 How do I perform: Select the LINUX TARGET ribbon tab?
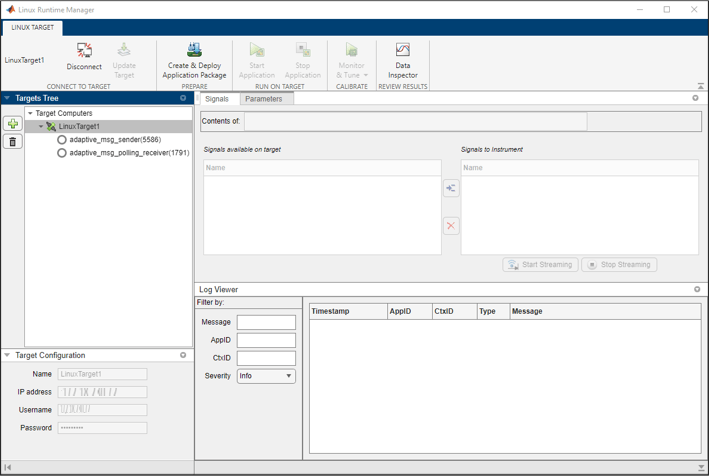click(x=33, y=28)
